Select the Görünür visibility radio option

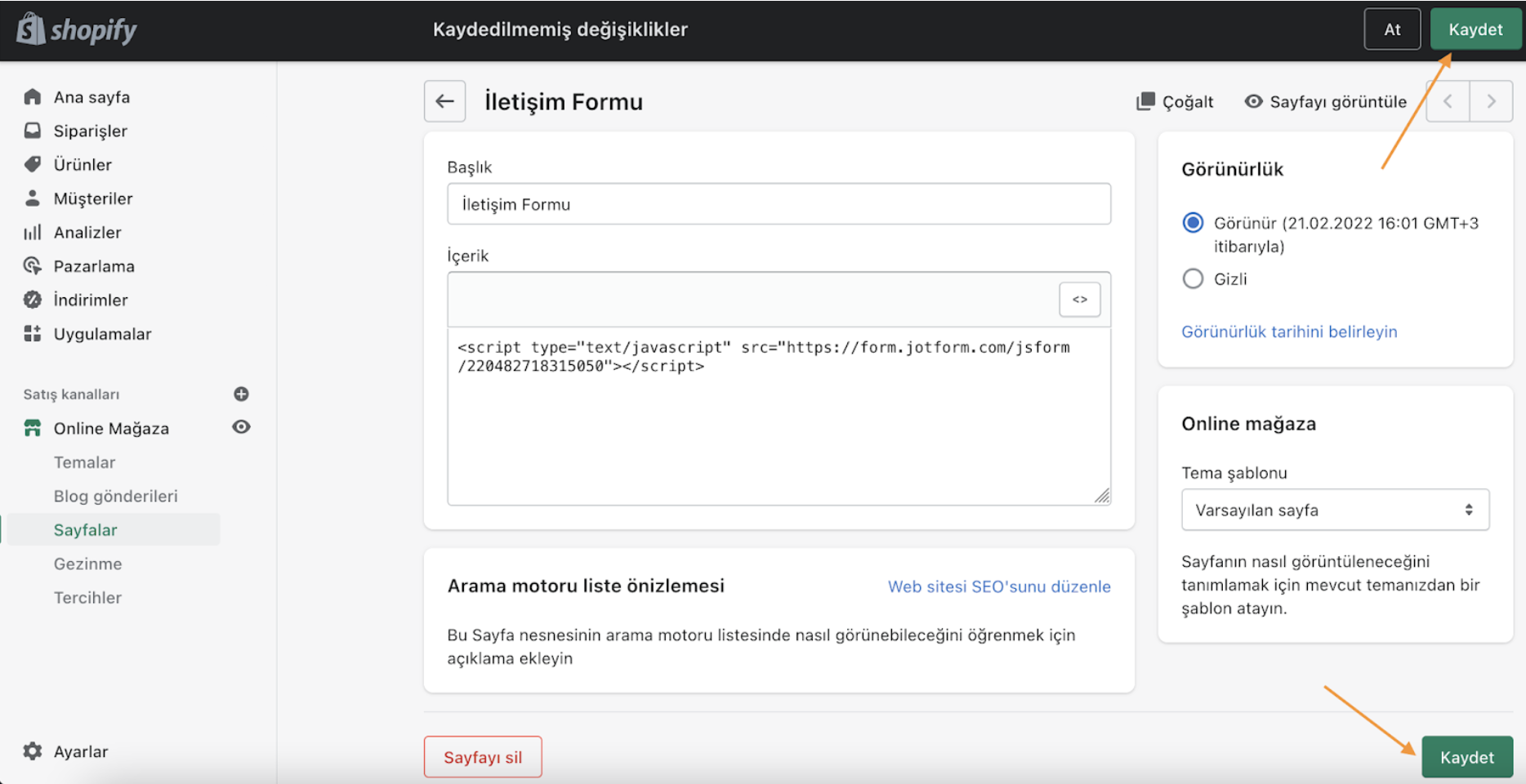(1193, 223)
